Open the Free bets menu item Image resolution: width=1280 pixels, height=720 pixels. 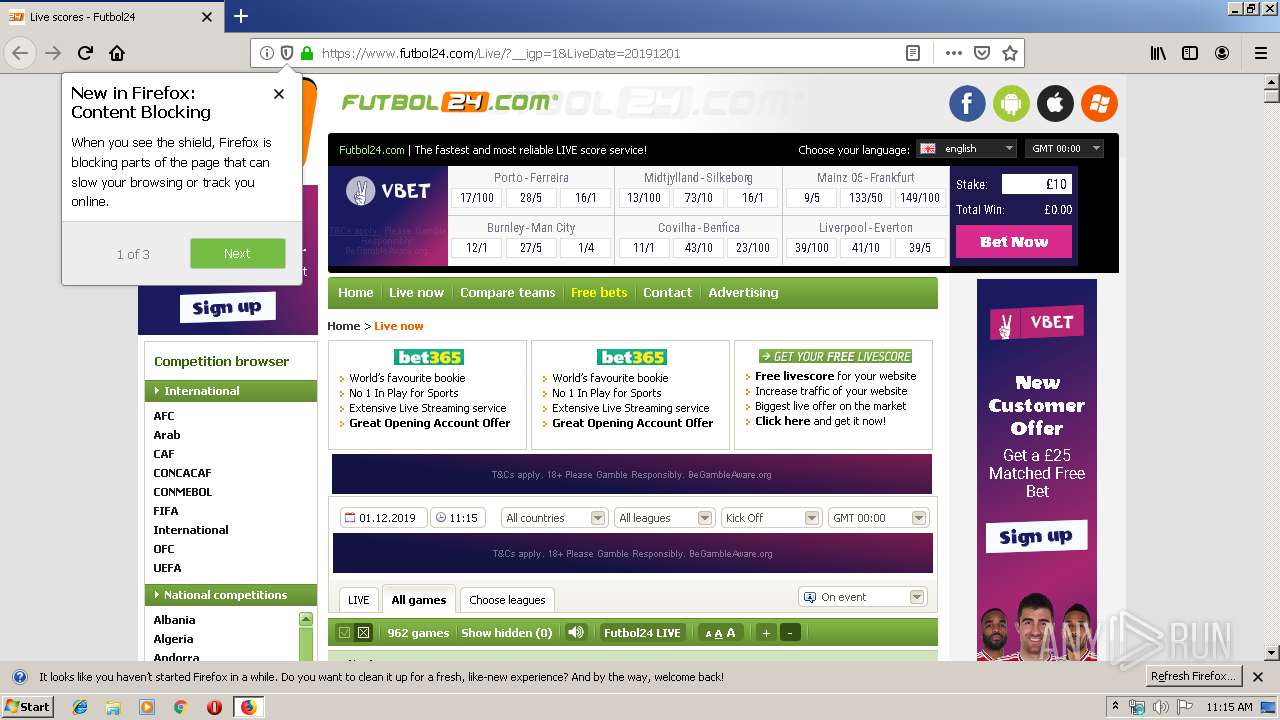(x=599, y=293)
